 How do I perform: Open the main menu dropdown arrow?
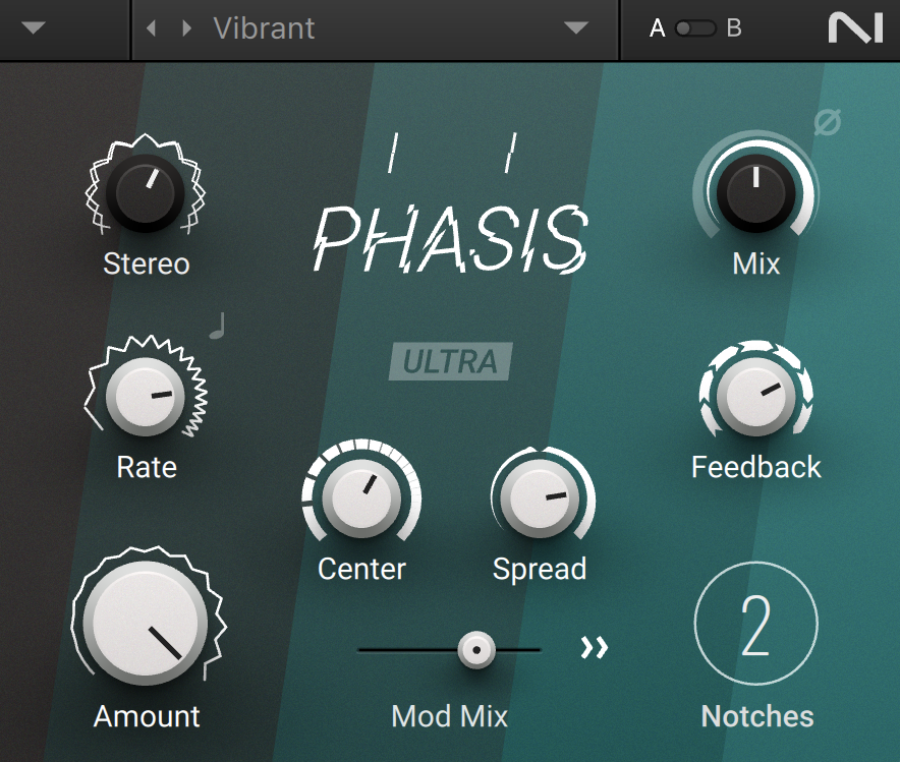33,28
